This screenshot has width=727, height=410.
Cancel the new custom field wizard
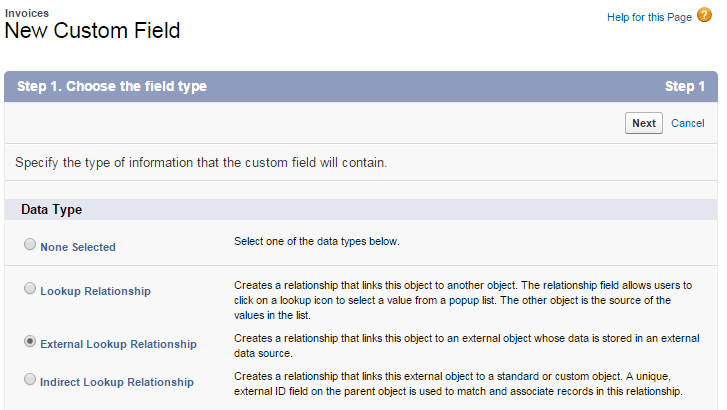tap(687, 123)
